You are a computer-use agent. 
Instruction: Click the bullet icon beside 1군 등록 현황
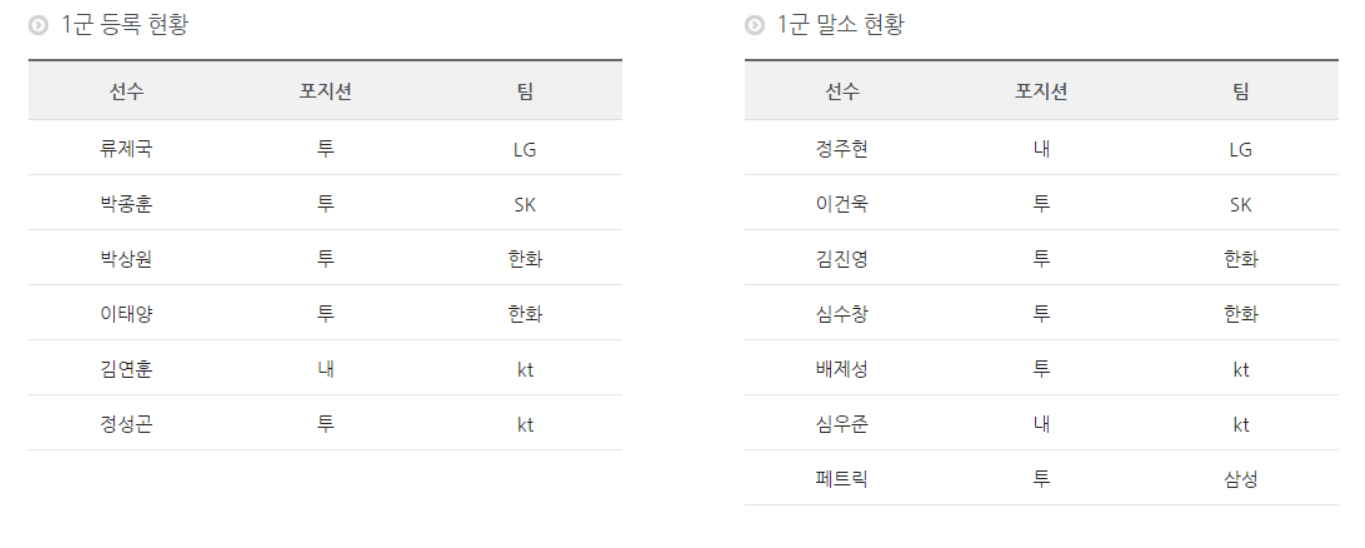tap(38, 26)
